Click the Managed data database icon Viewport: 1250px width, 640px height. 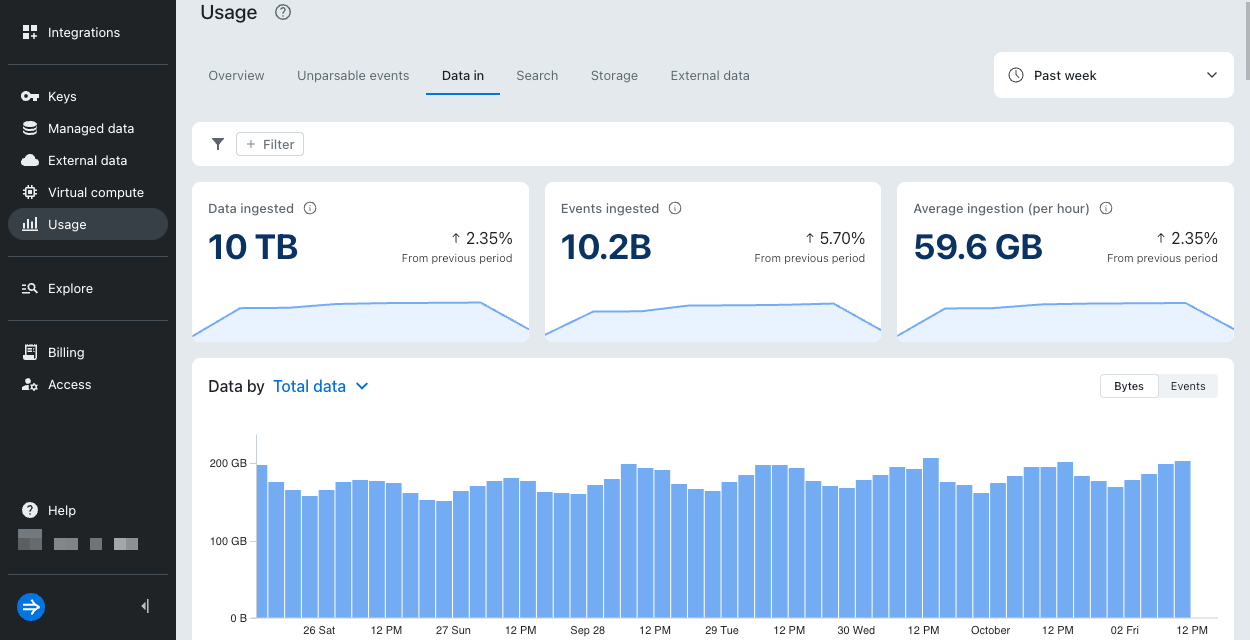pos(30,128)
